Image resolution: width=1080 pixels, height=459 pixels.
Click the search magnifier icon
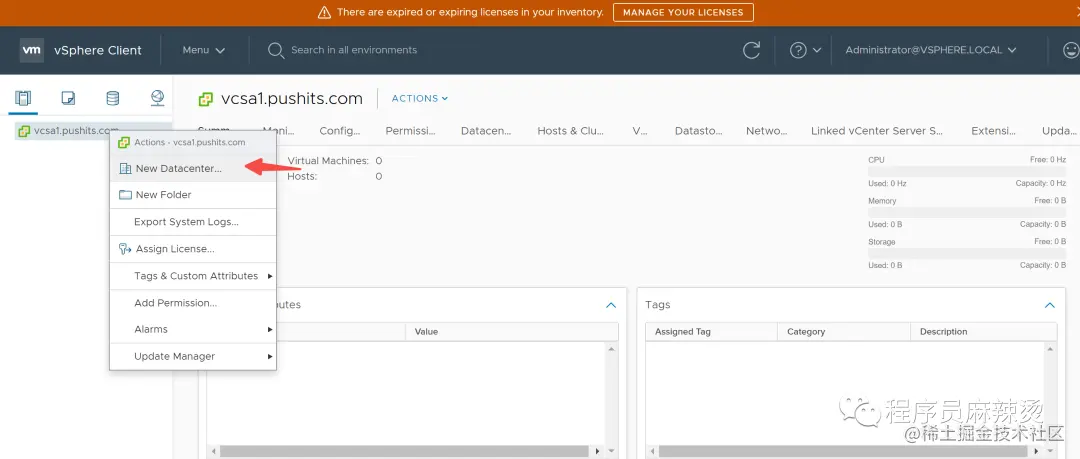pos(276,50)
